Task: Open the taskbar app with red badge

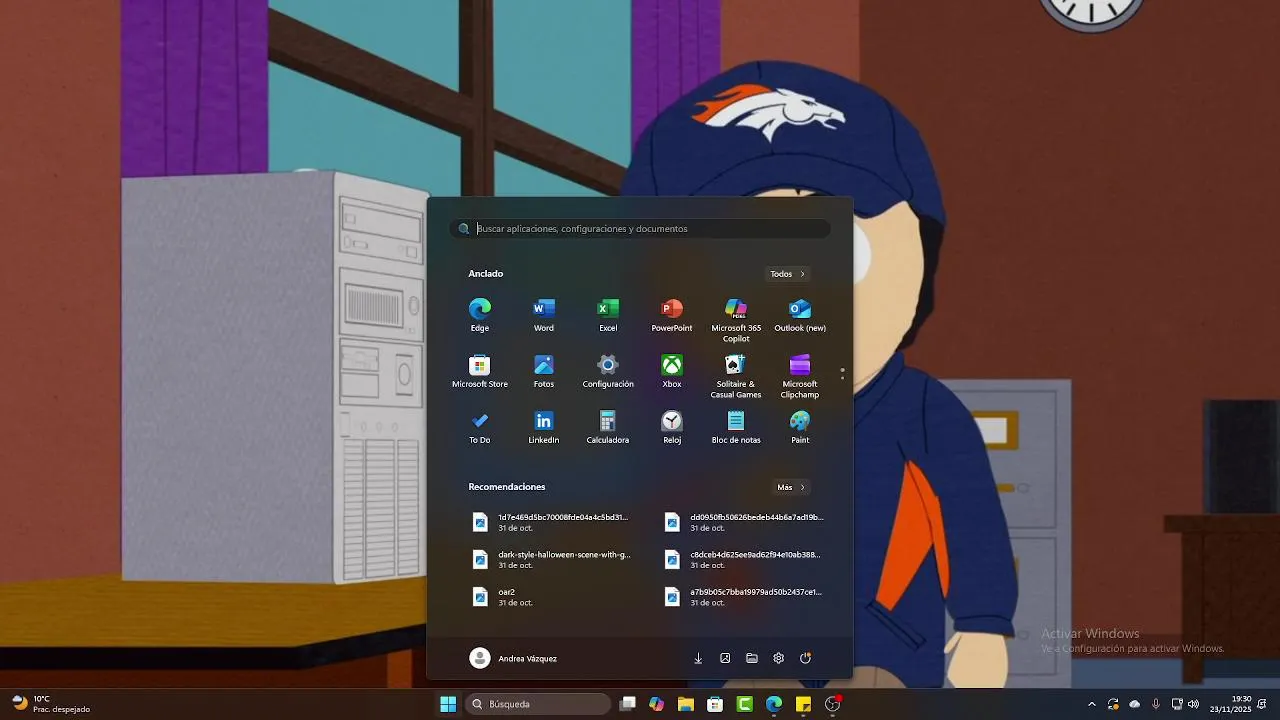Action: click(x=833, y=704)
